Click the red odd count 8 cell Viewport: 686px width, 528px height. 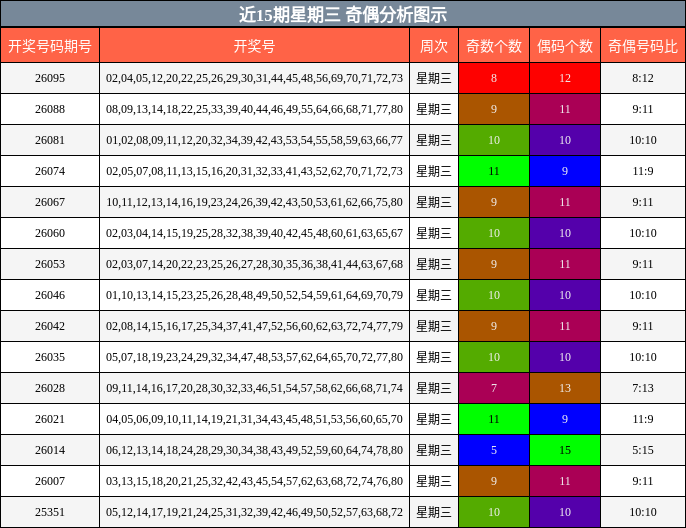494,78
